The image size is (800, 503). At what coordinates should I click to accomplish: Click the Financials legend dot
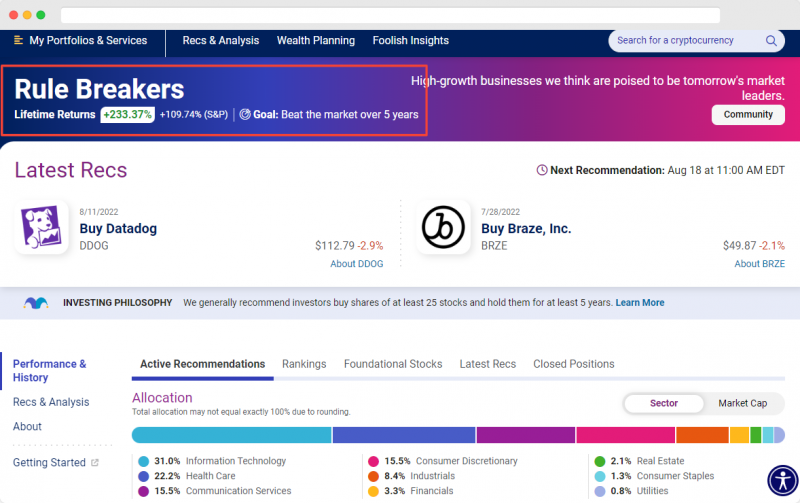click(373, 491)
